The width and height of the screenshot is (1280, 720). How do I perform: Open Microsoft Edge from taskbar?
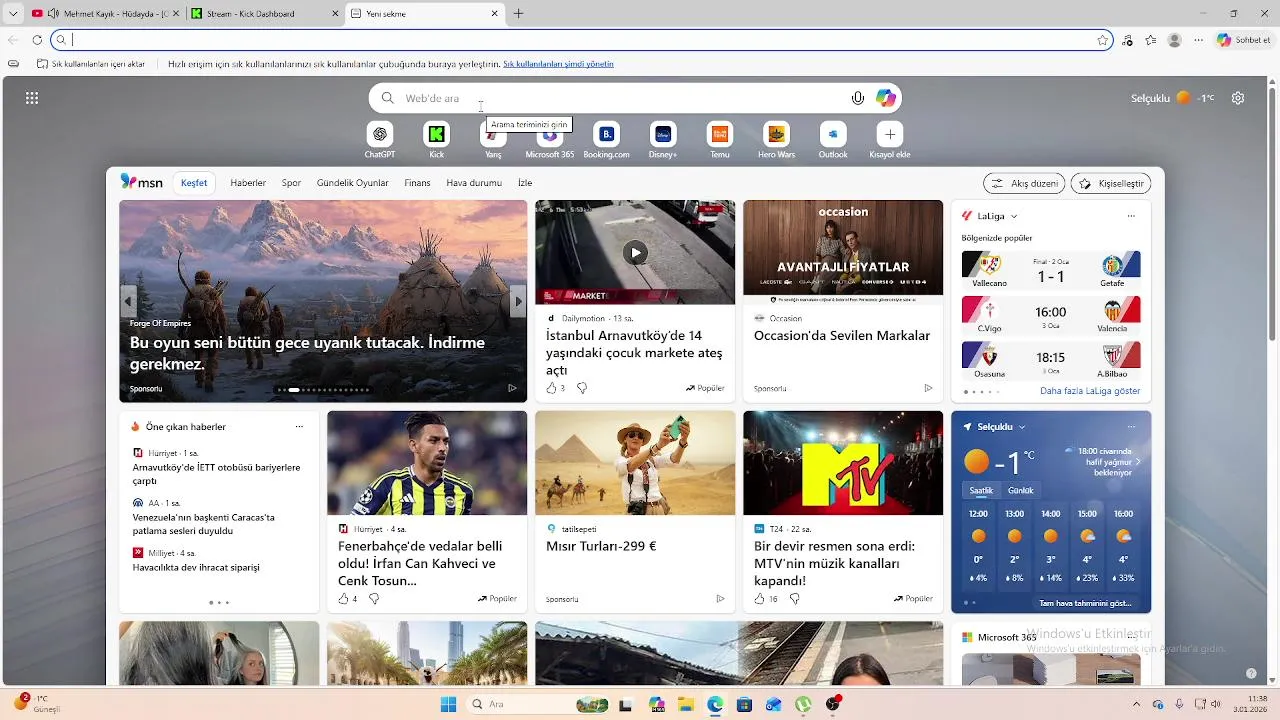pyautogui.click(x=715, y=704)
